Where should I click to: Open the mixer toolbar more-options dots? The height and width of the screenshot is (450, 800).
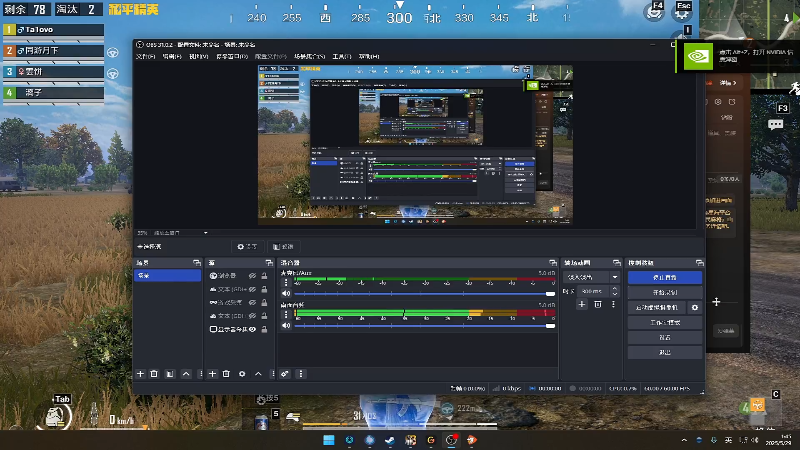click(x=301, y=374)
